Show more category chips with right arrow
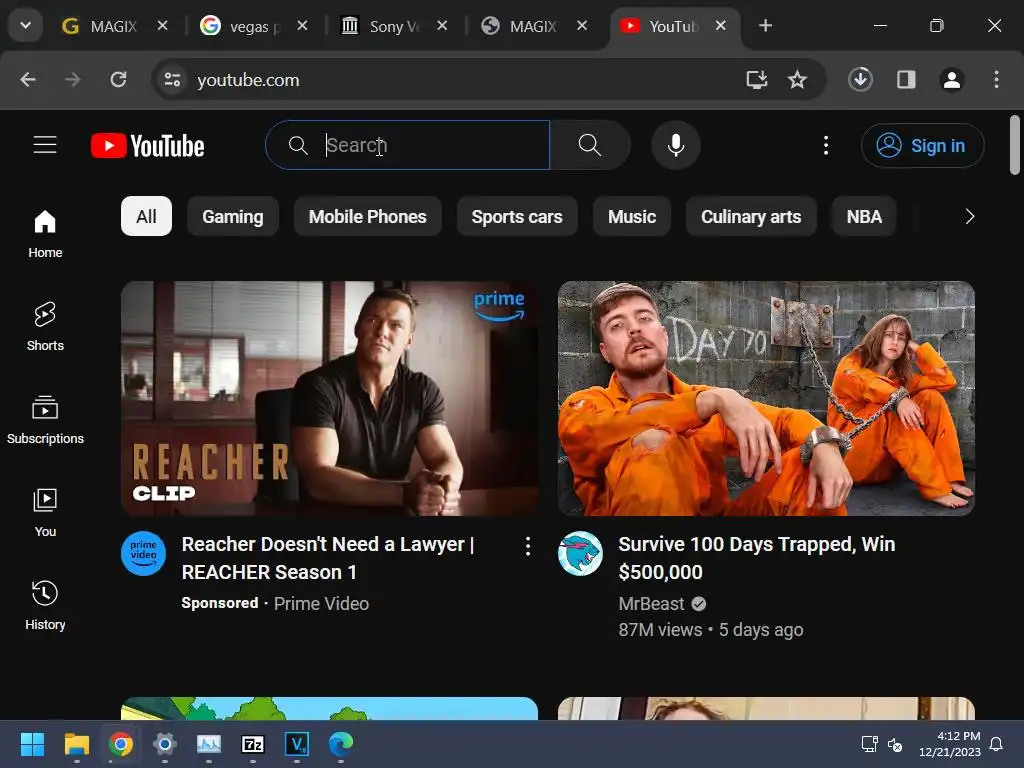 coord(969,216)
